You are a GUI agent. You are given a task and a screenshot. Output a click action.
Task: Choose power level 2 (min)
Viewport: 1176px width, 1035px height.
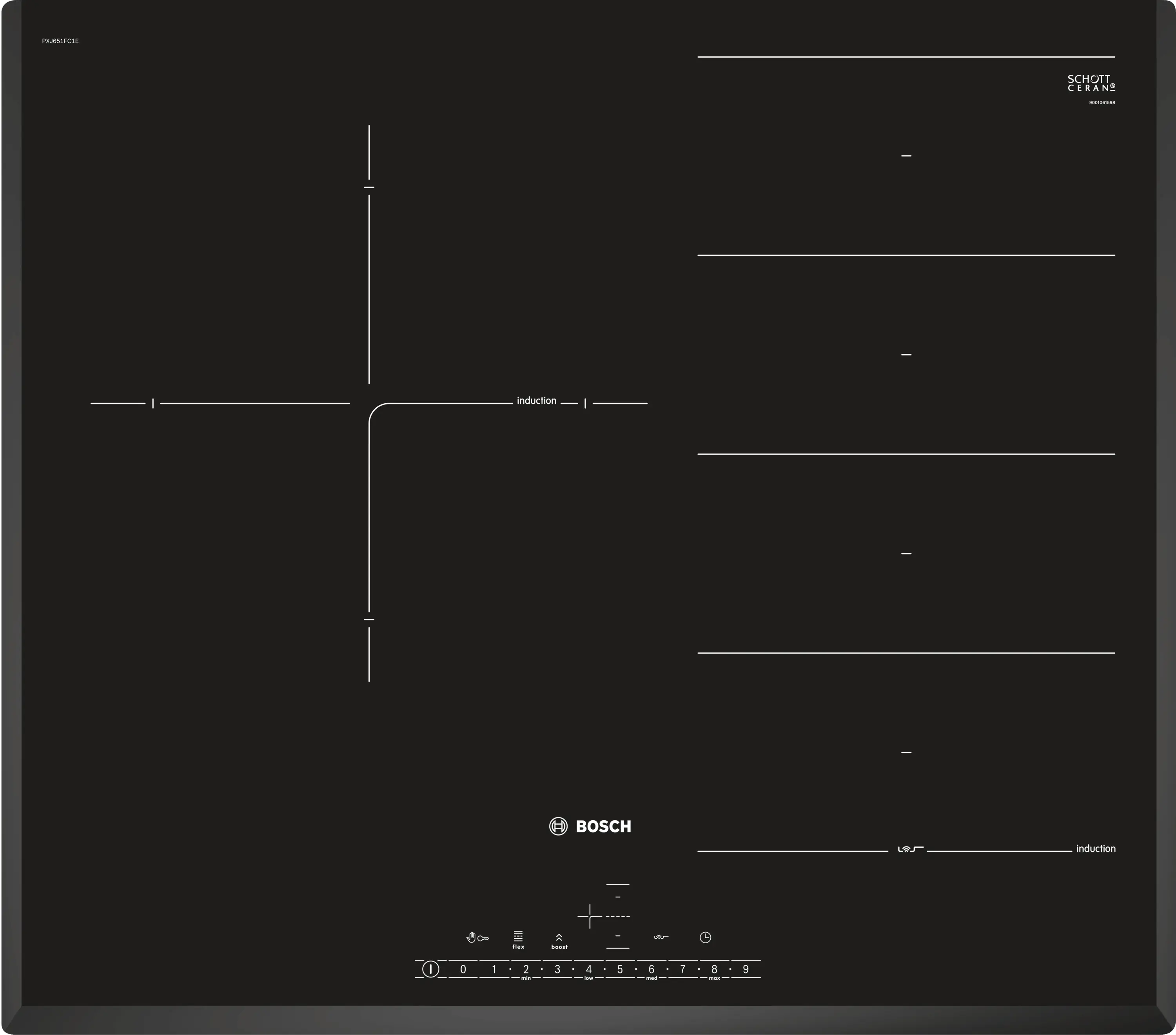(526, 970)
